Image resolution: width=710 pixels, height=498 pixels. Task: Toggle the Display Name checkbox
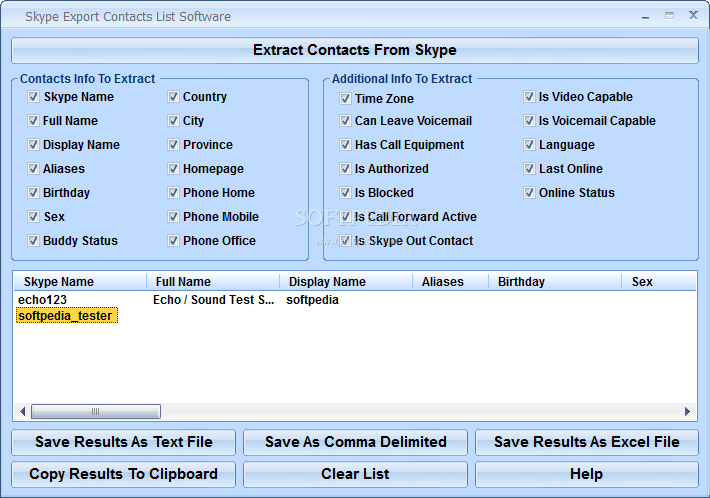tap(33, 144)
